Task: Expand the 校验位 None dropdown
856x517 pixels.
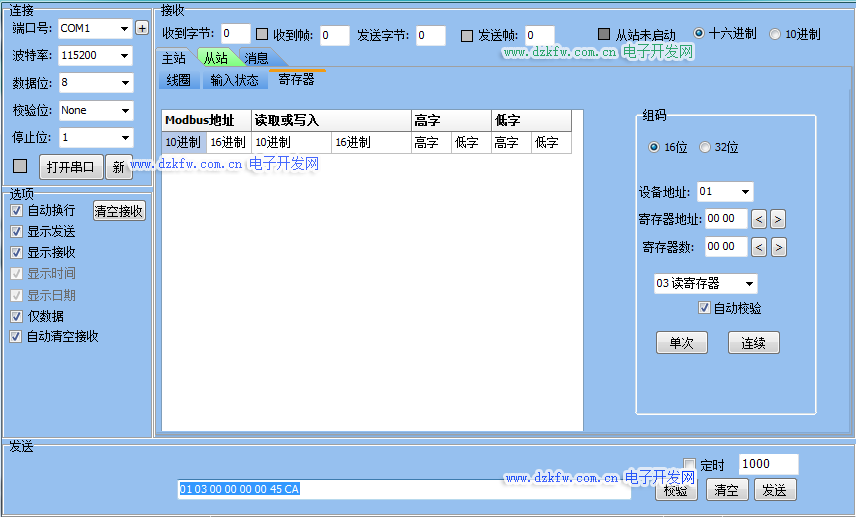Action: click(95, 110)
